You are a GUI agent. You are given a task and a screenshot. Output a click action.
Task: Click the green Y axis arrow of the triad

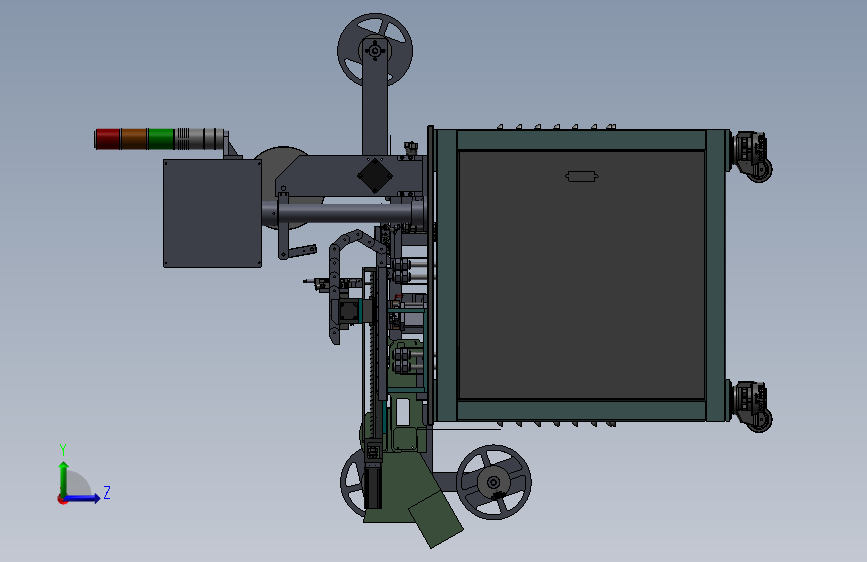click(64, 478)
